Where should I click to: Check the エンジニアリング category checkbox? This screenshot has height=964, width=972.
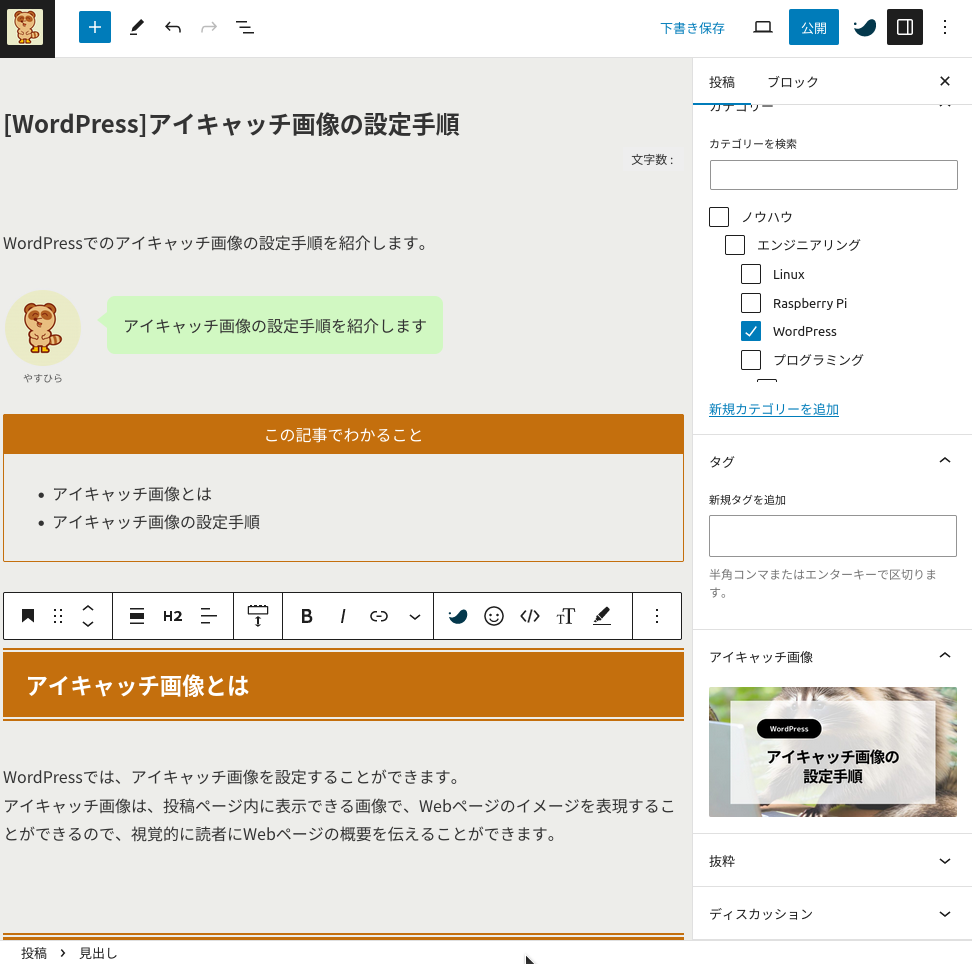[735, 245]
